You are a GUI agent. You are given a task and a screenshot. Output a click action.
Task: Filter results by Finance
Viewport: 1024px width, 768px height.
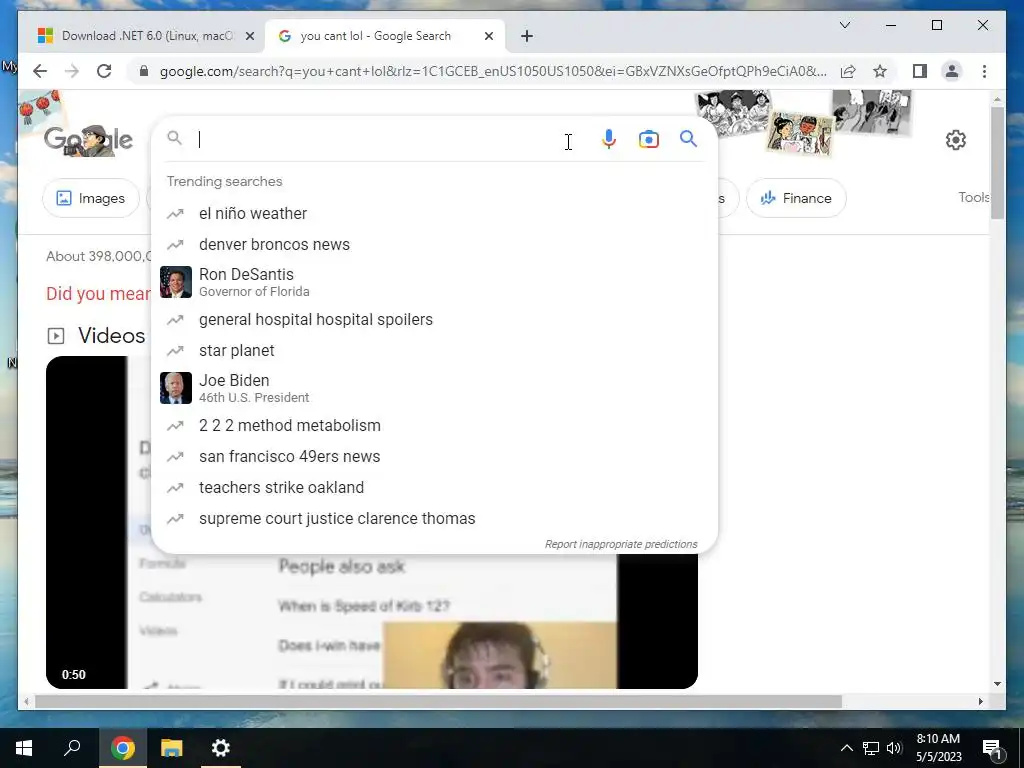click(796, 198)
